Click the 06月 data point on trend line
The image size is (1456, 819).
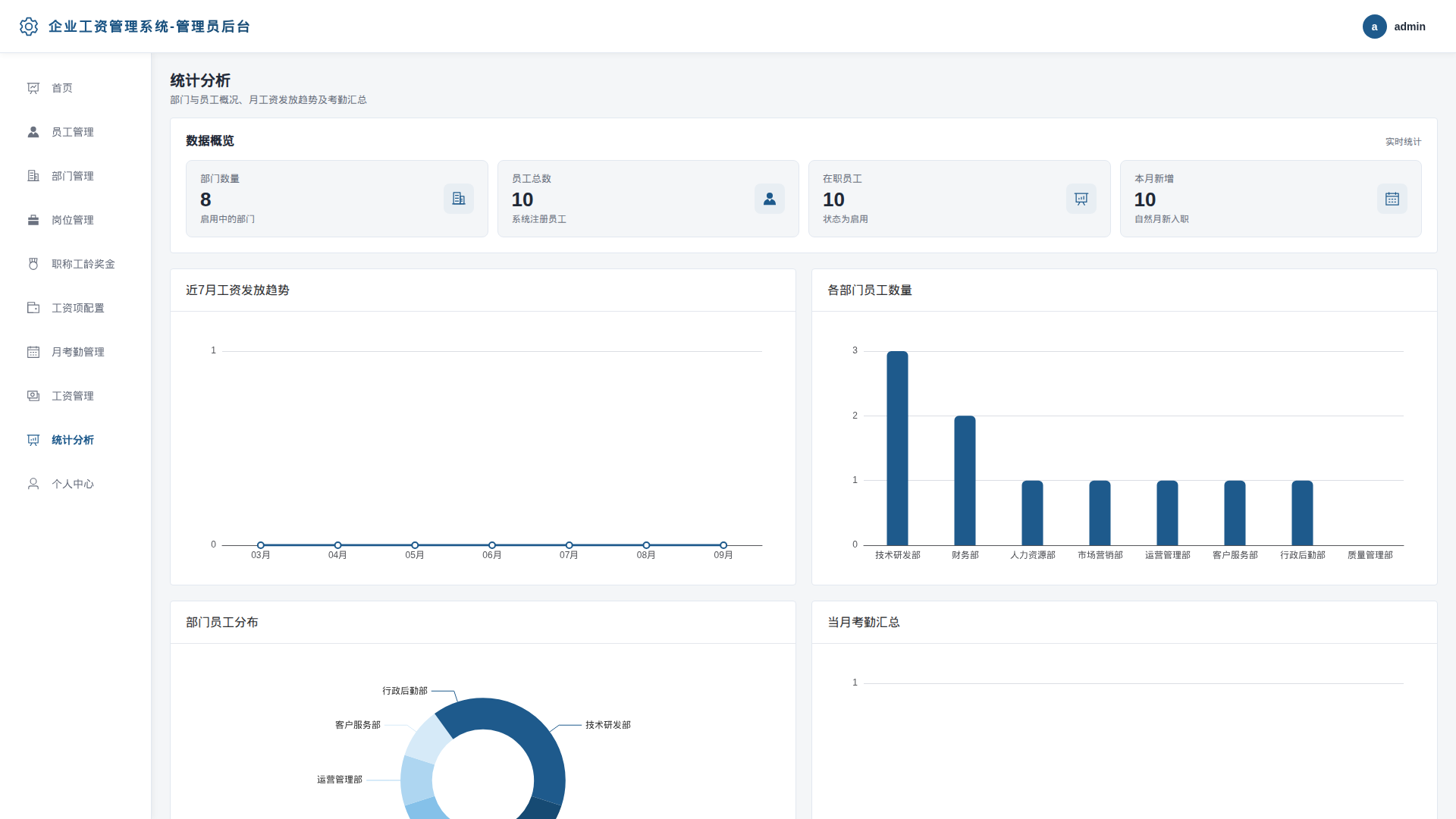(x=492, y=545)
